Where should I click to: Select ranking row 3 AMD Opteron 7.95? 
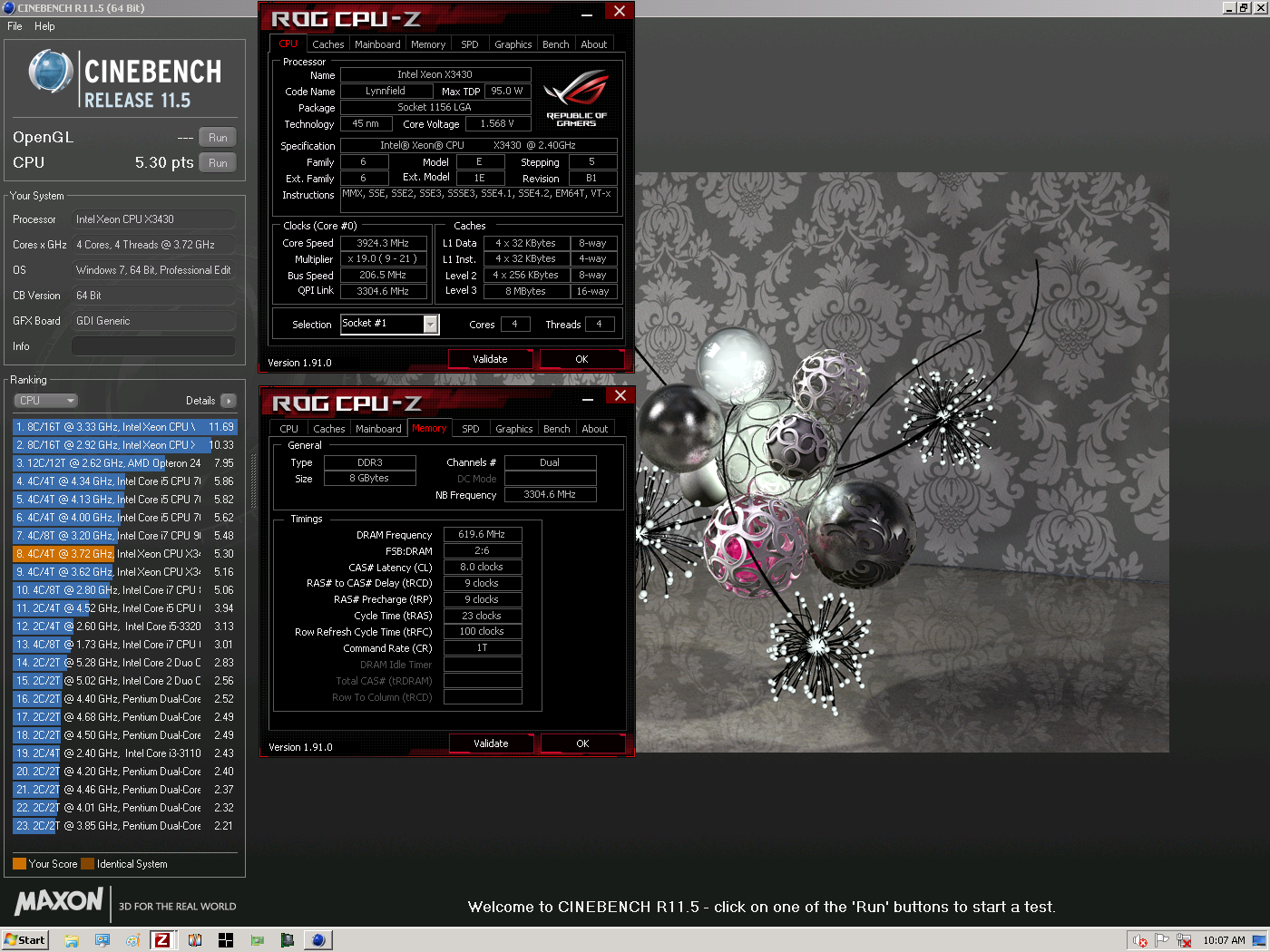(x=125, y=463)
